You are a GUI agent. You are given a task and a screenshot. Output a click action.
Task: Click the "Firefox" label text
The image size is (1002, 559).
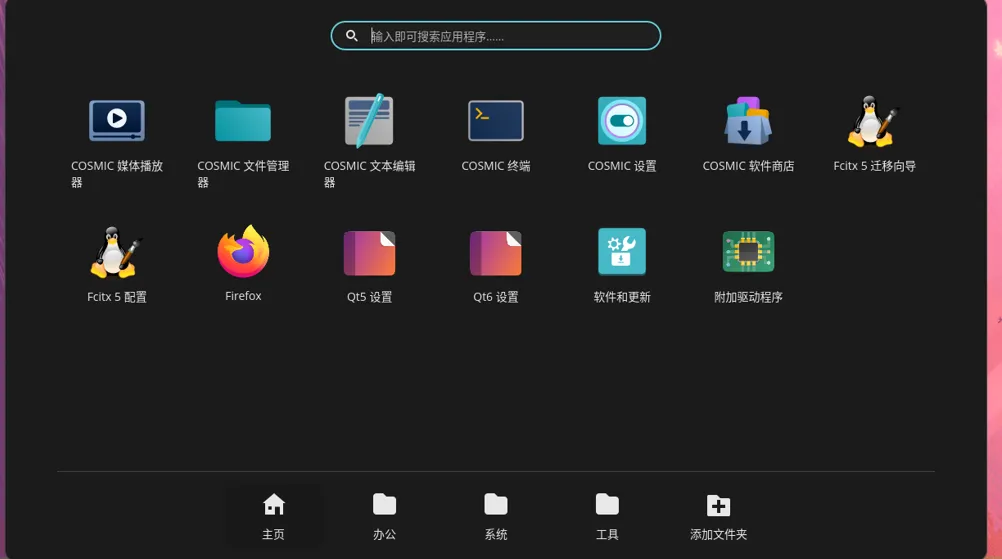click(x=243, y=296)
